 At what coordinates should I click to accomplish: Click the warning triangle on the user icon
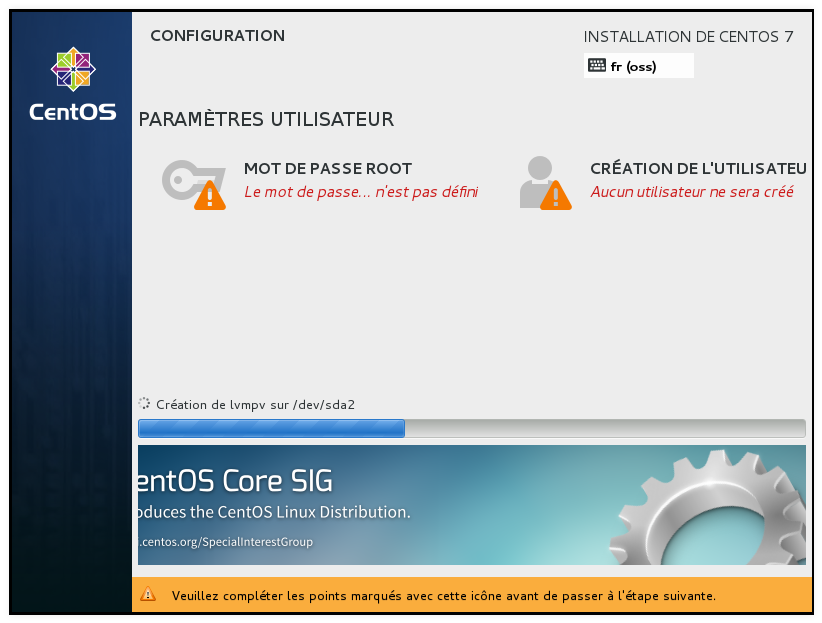(556, 195)
